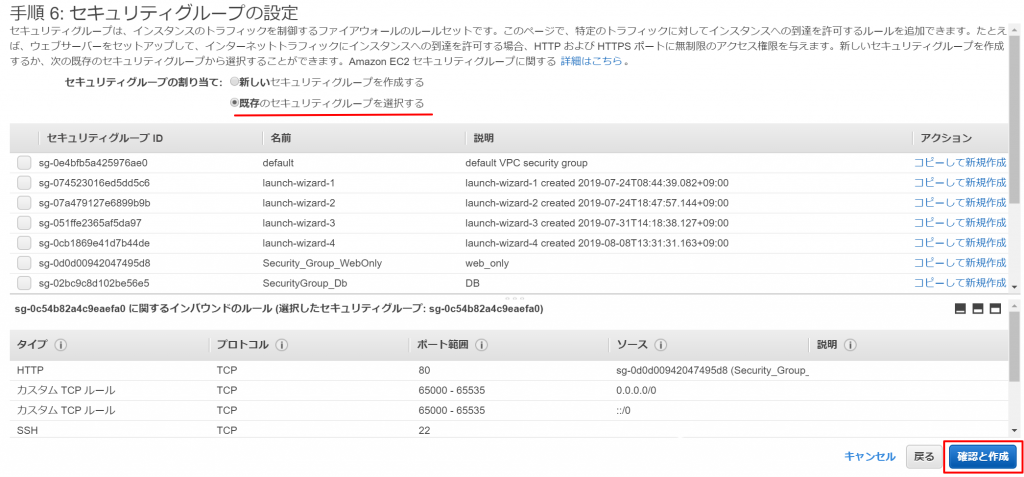Click the sg-0cb1869e41d7b44de group ID
1024x477 pixels.
click(x=95, y=243)
